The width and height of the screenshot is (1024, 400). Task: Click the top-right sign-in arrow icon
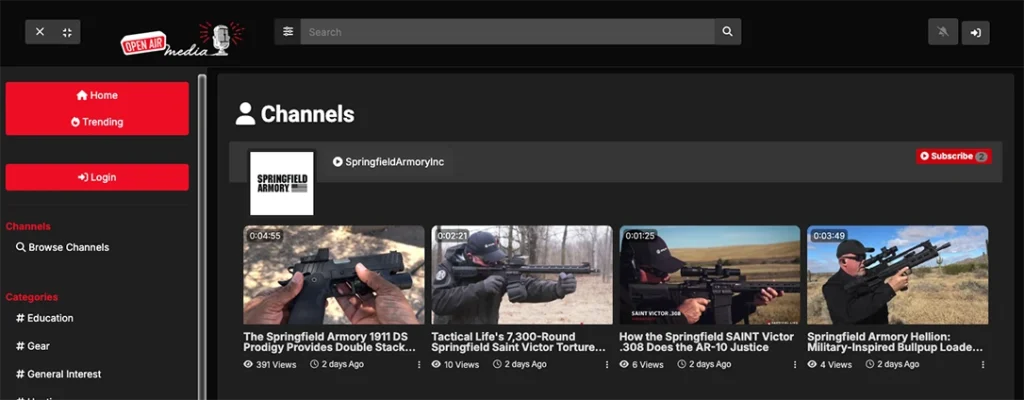coord(975,32)
